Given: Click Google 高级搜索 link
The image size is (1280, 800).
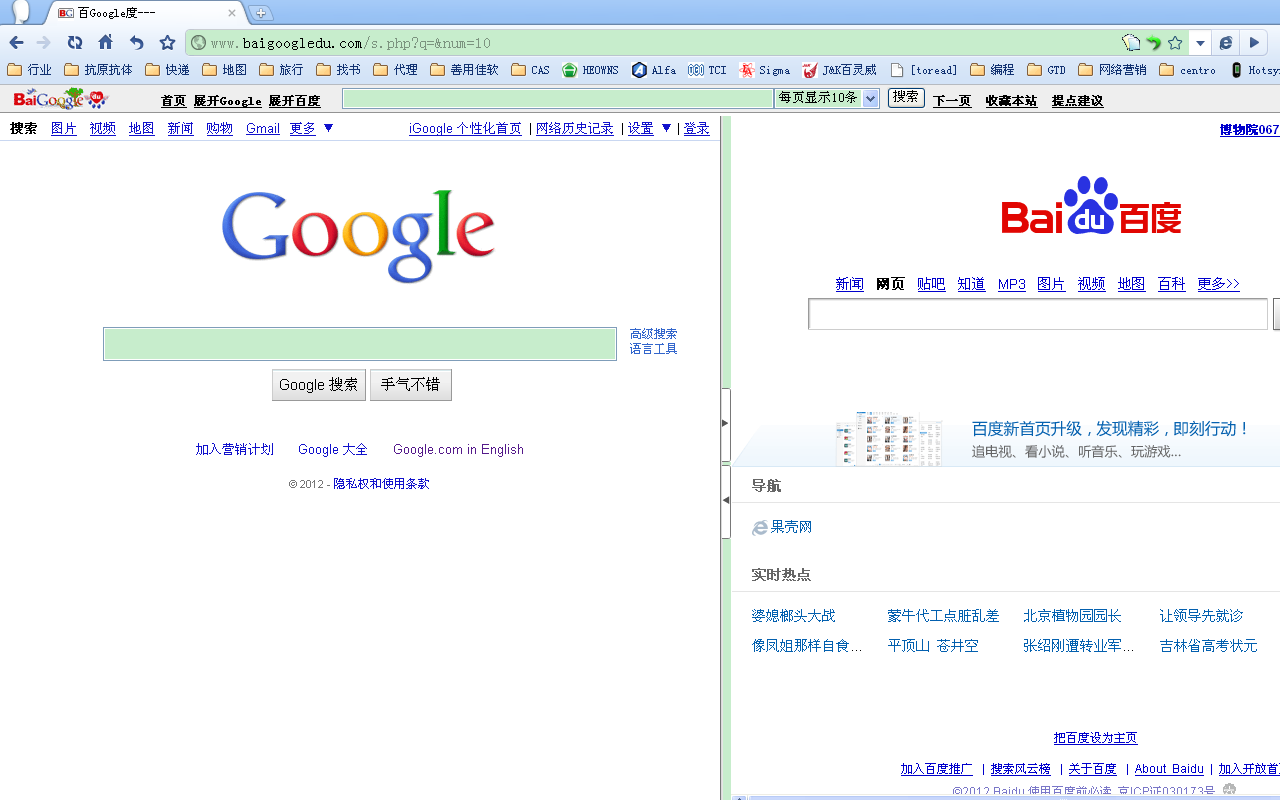Looking at the screenshot, I should pyautogui.click(x=653, y=334).
